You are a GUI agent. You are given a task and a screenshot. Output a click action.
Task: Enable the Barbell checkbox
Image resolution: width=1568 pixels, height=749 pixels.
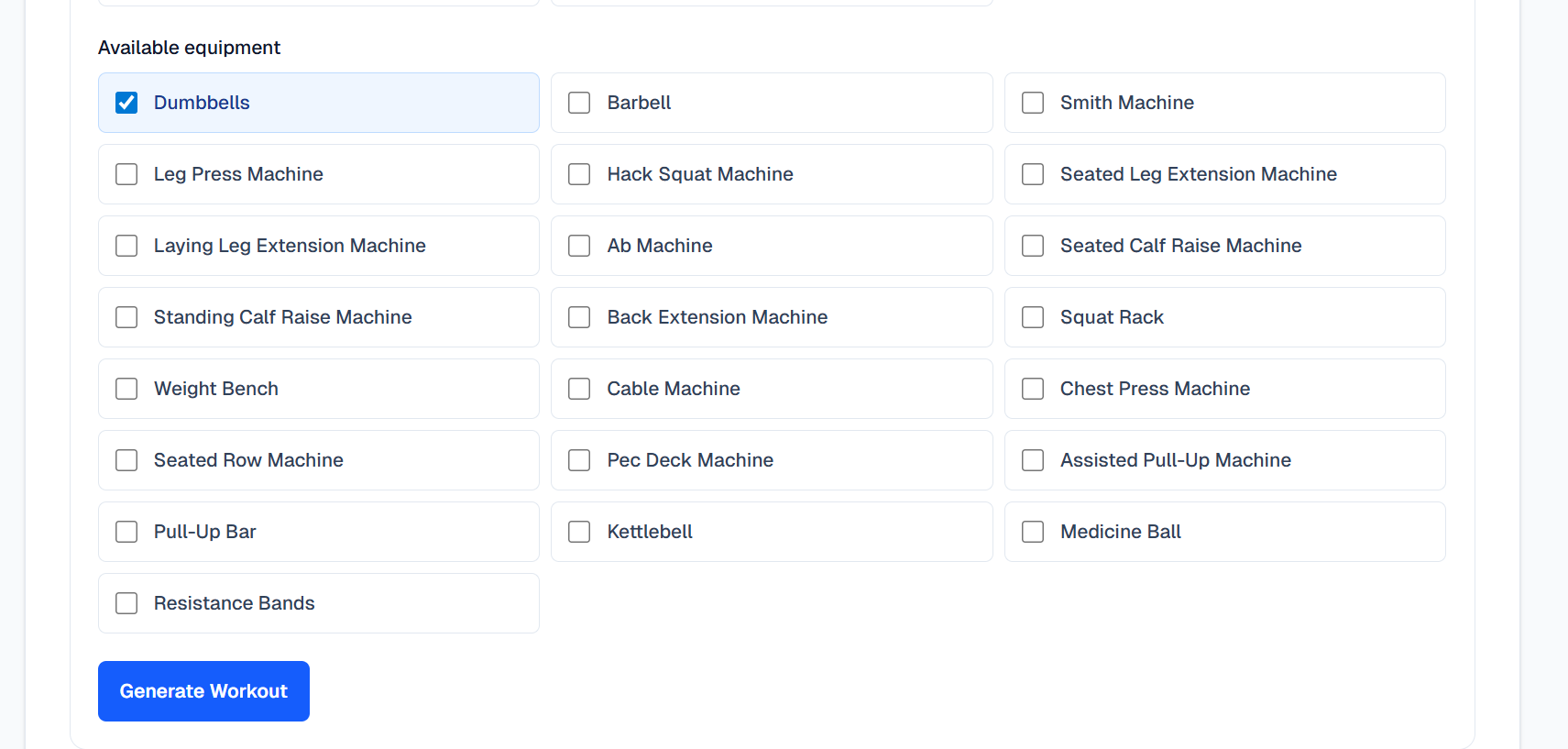click(x=579, y=103)
